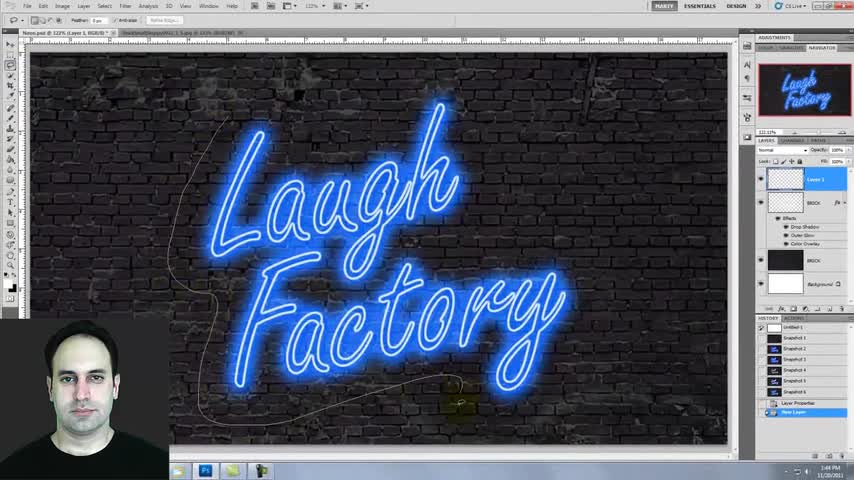The width and height of the screenshot is (854, 480).
Task: Select the Move tool
Action: click(x=10, y=45)
